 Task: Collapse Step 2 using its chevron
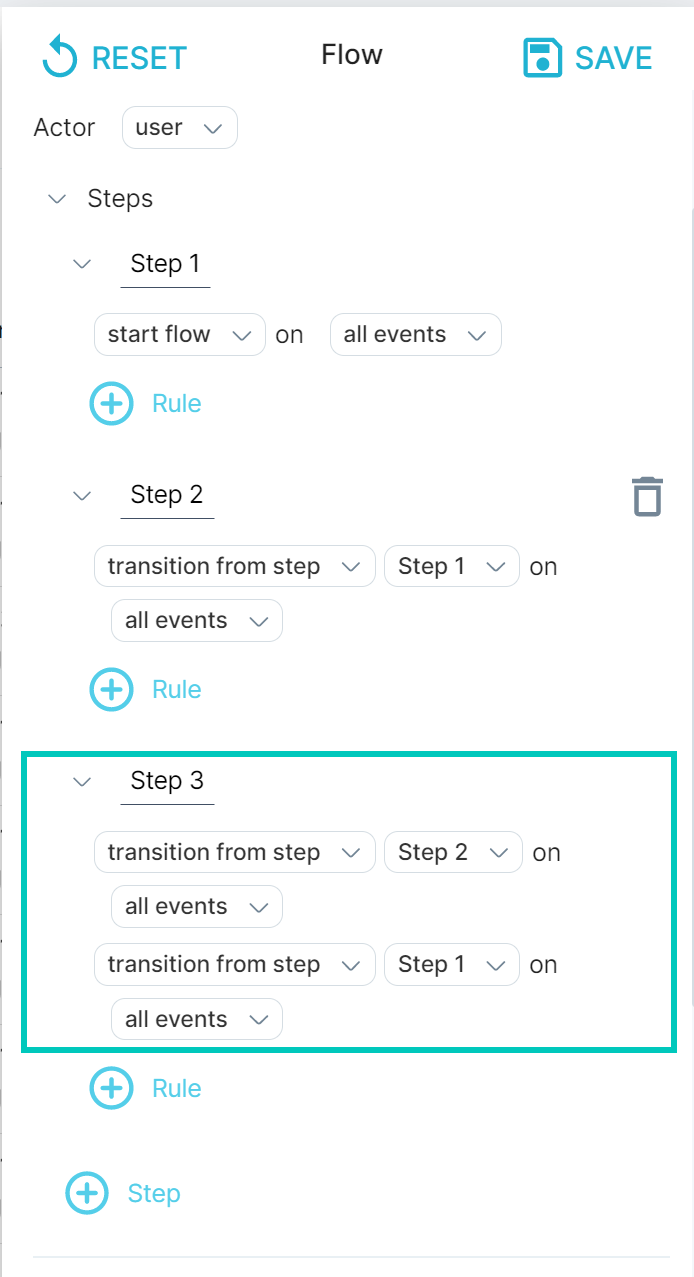[82, 495]
